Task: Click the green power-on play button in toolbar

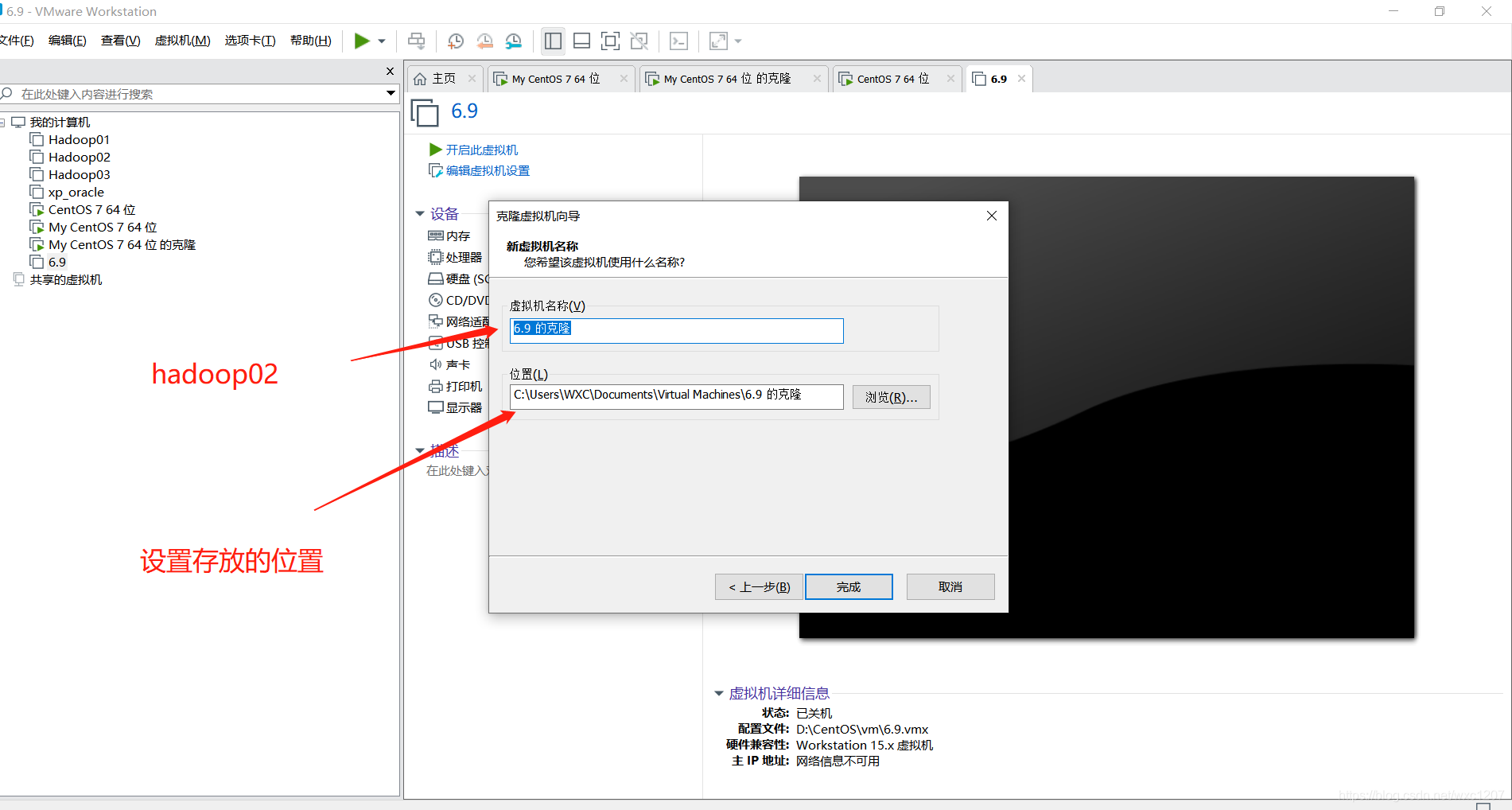Action: point(362,41)
